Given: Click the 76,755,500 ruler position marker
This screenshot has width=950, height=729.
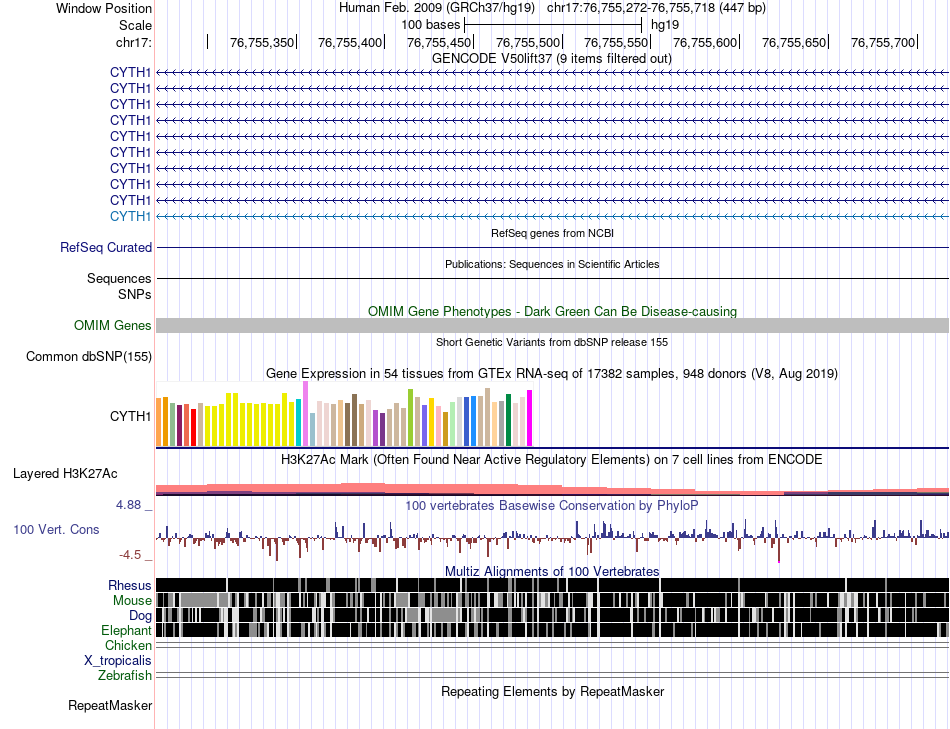Looking at the screenshot, I should (528, 42).
